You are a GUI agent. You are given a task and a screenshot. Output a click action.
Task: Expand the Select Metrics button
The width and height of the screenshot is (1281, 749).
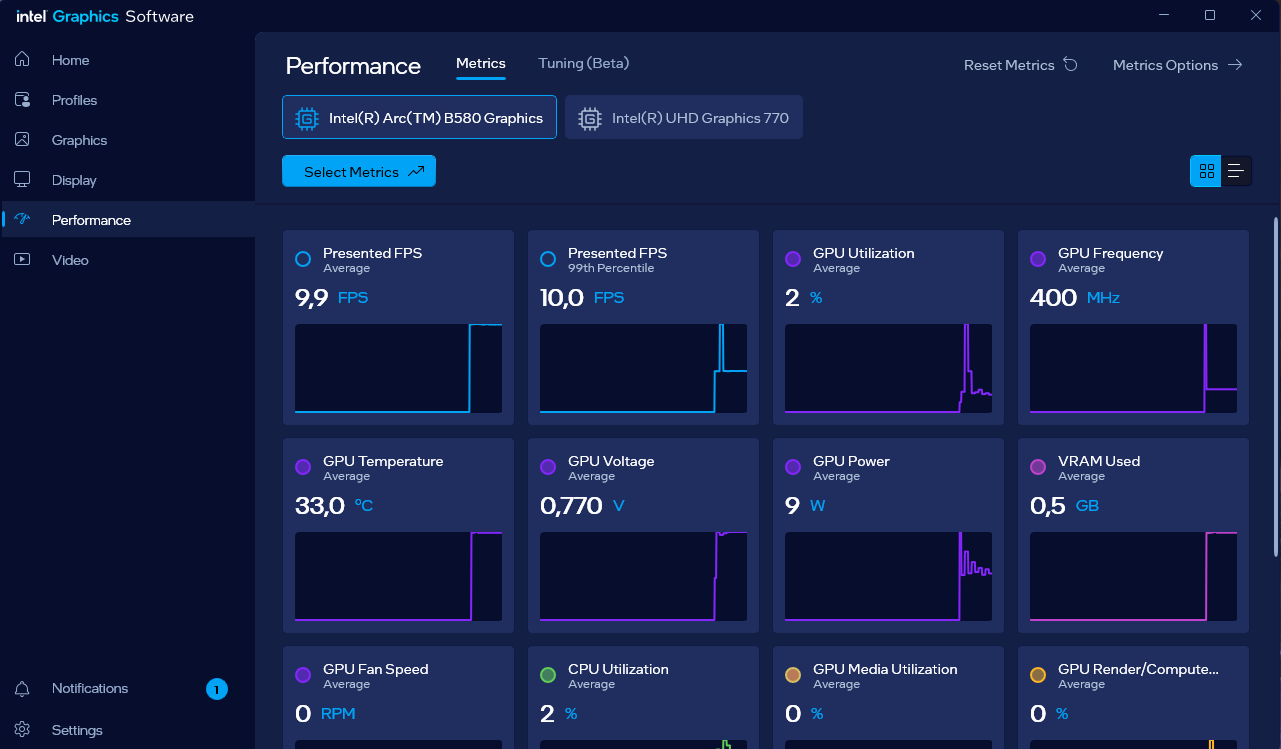tap(359, 171)
